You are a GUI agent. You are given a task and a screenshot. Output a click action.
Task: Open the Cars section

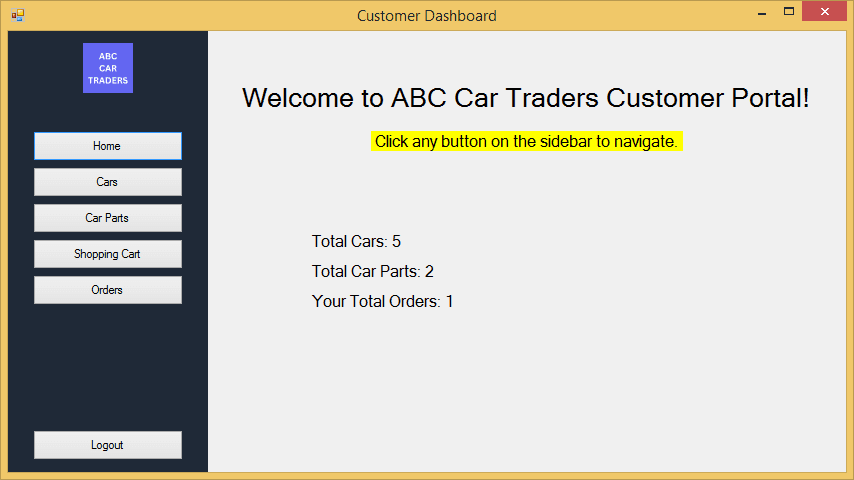pos(108,182)
